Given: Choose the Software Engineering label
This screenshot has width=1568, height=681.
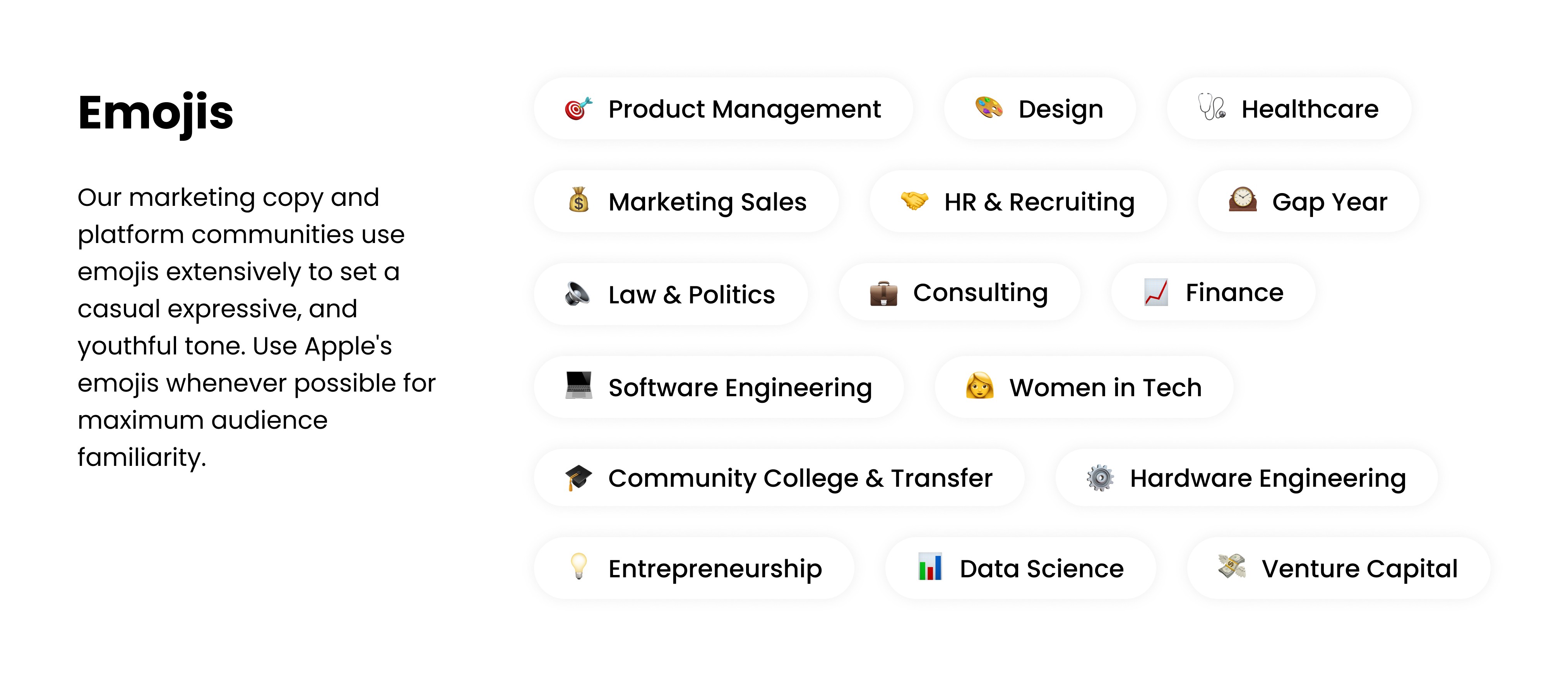Looking at the screenshot, I should click(740, 388).
